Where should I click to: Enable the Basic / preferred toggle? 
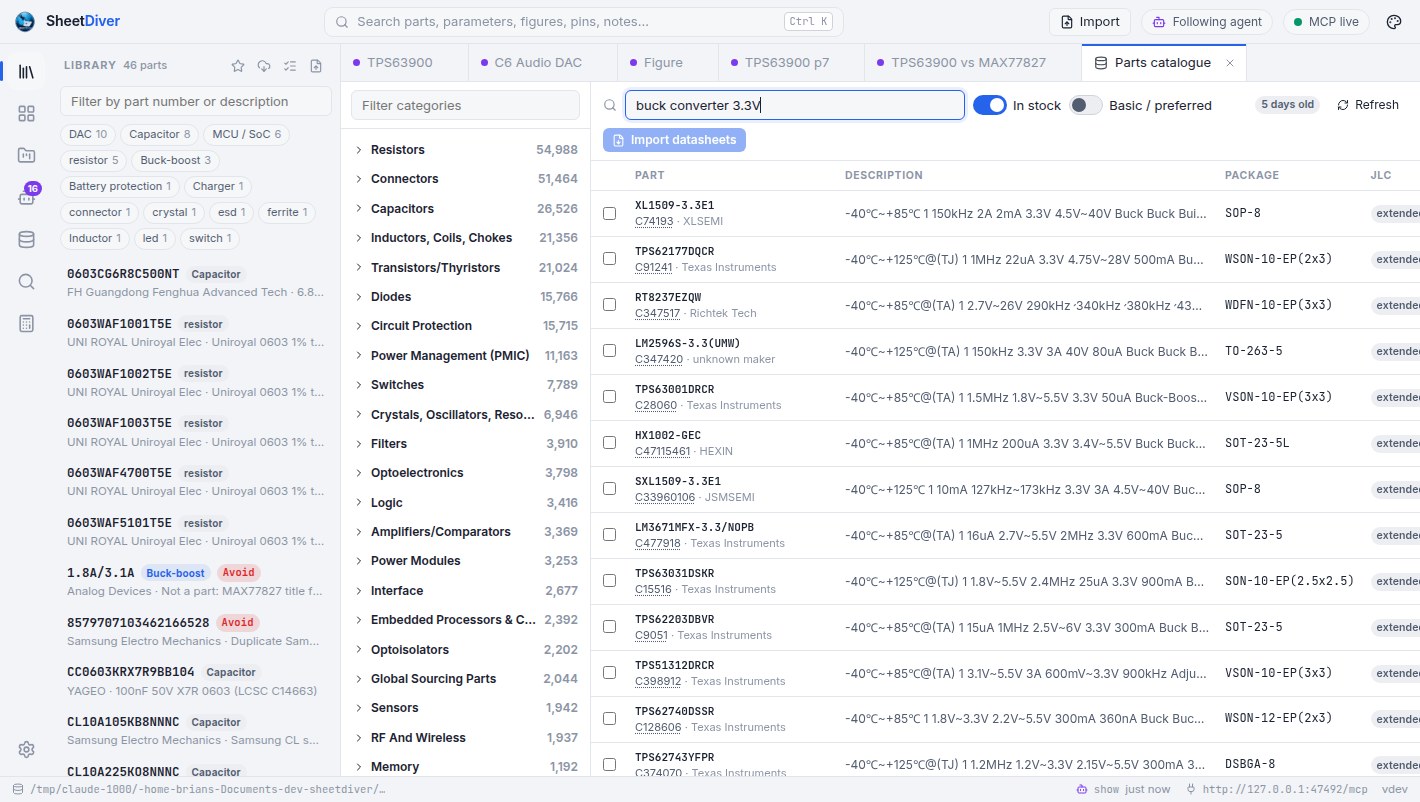[1086, 105]
